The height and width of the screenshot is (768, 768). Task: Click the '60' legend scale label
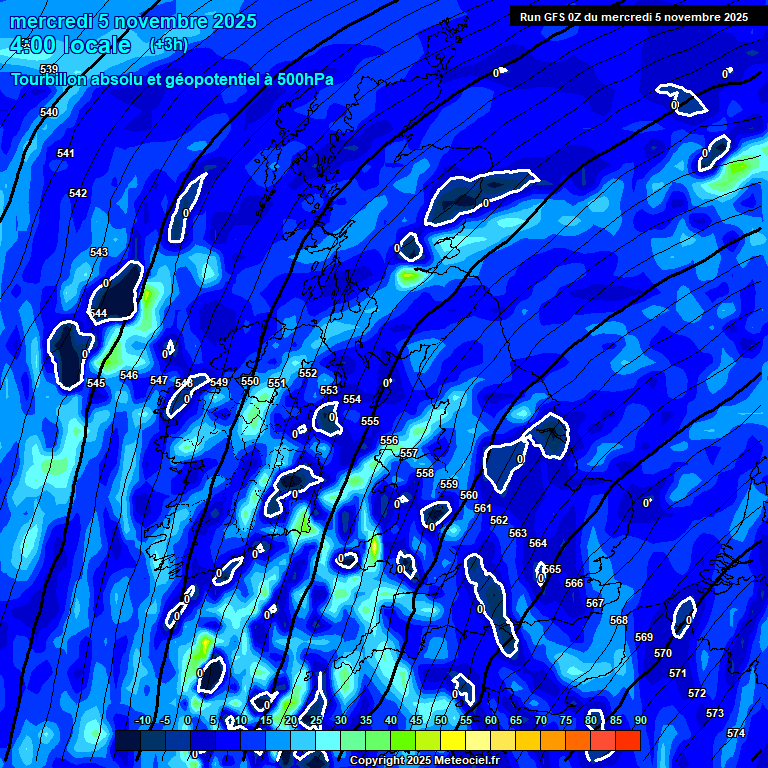491,720
